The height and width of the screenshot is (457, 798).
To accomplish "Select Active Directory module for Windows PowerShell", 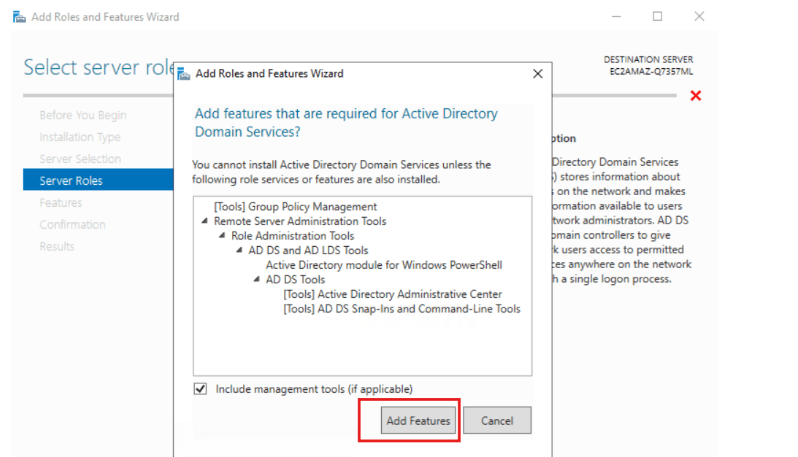I will coord(384,265).
